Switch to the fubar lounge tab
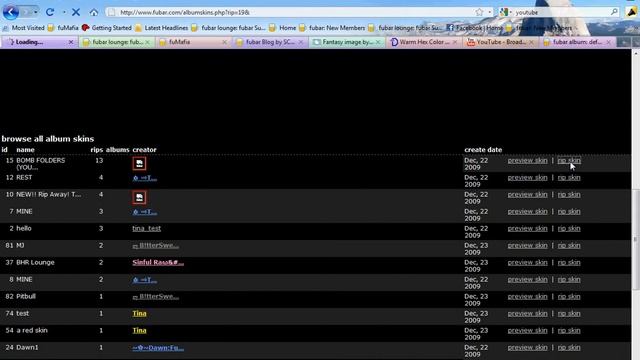 click(116, 42)
